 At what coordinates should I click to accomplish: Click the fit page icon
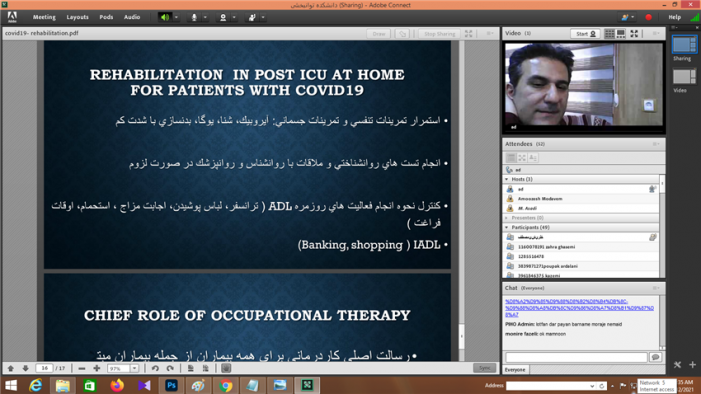[190, 369]
